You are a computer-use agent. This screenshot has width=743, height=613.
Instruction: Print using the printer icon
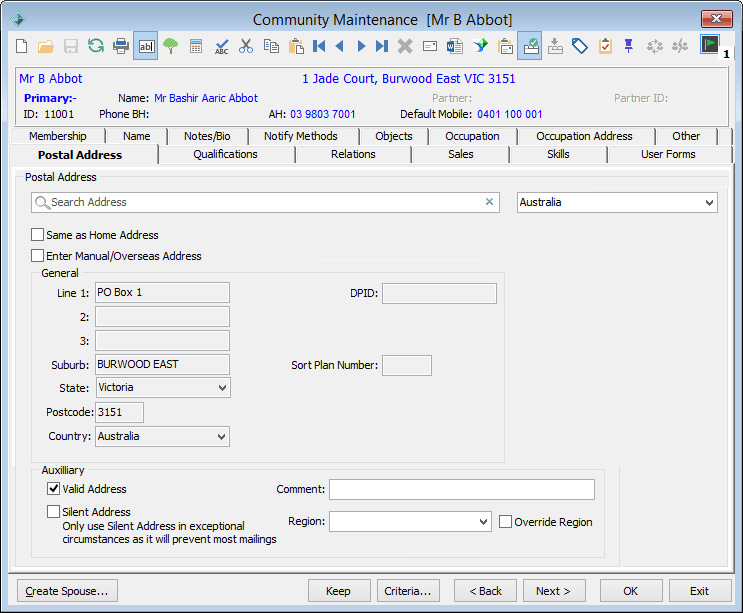[121, 46]
